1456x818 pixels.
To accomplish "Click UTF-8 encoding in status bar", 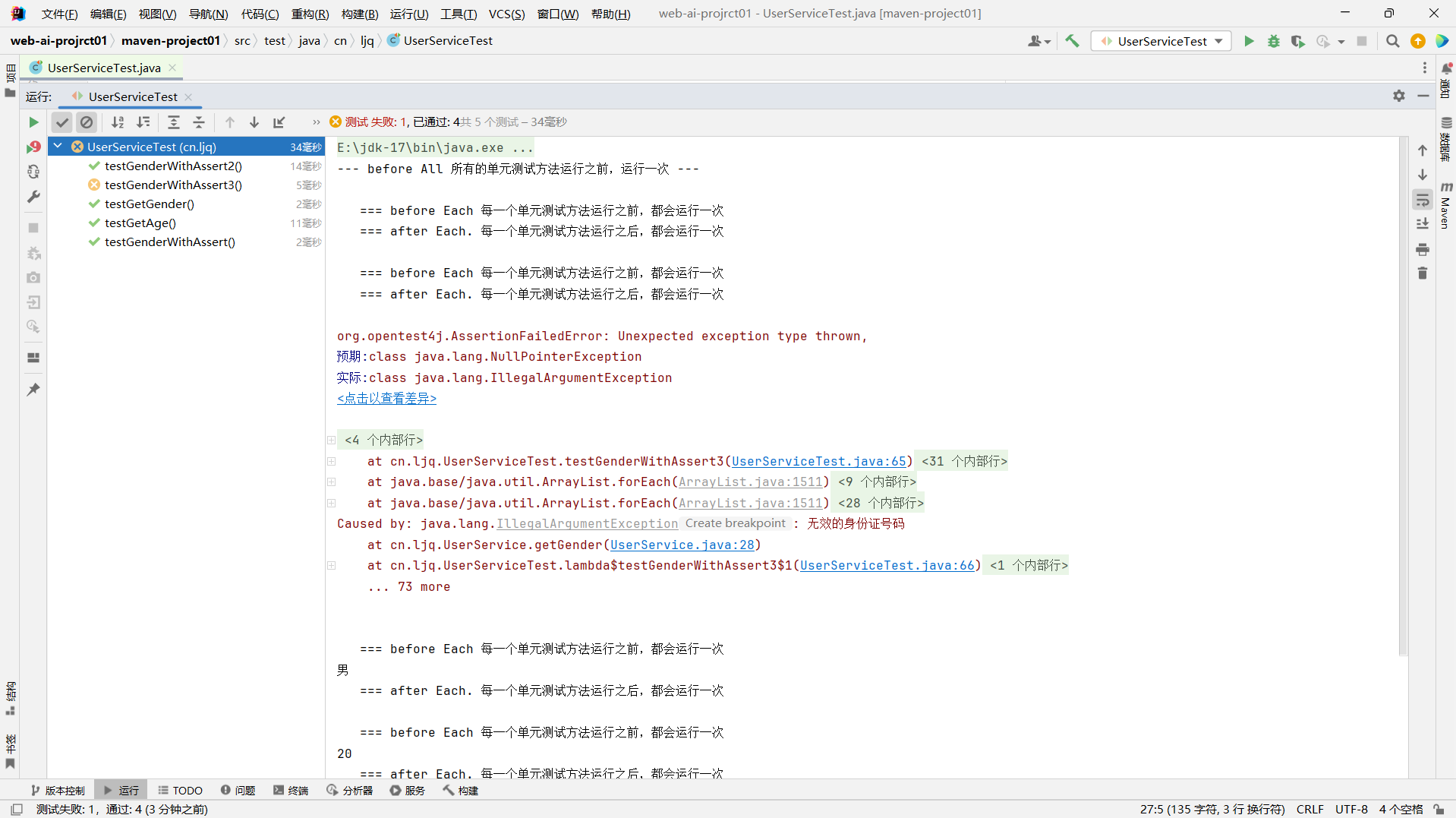I will click(x=1351, y=809).
